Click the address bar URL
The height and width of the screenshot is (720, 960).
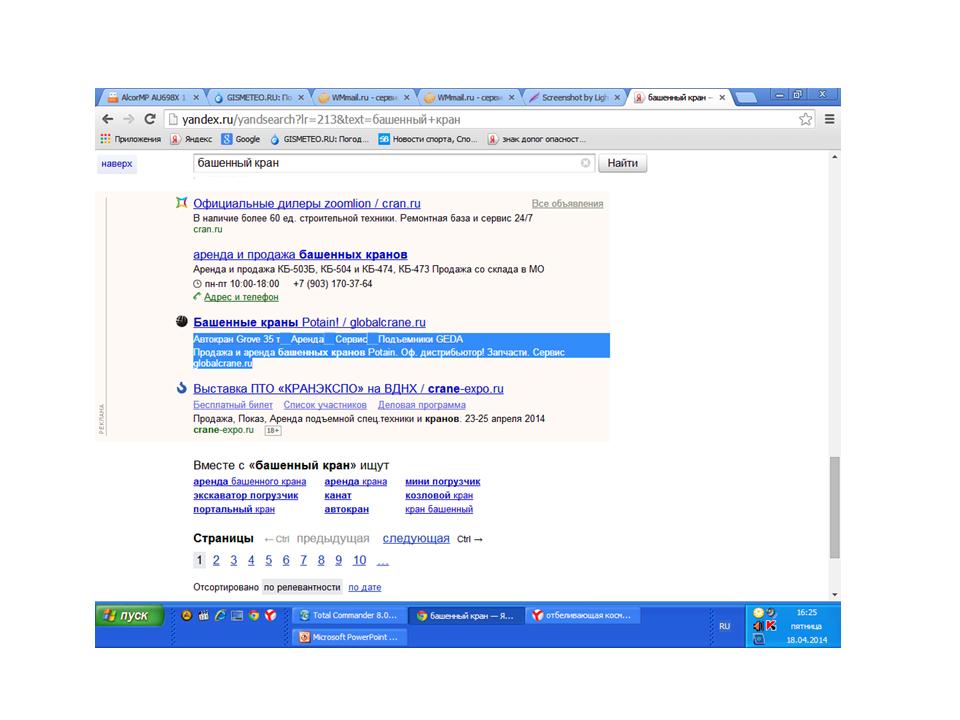321,119
